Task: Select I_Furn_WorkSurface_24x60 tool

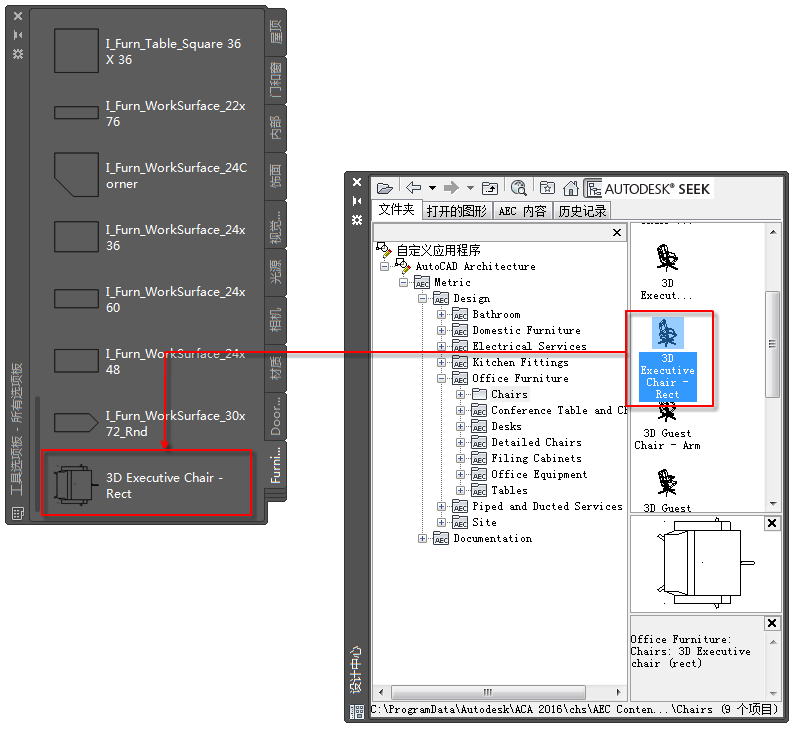Action: [x=149, y=299]
